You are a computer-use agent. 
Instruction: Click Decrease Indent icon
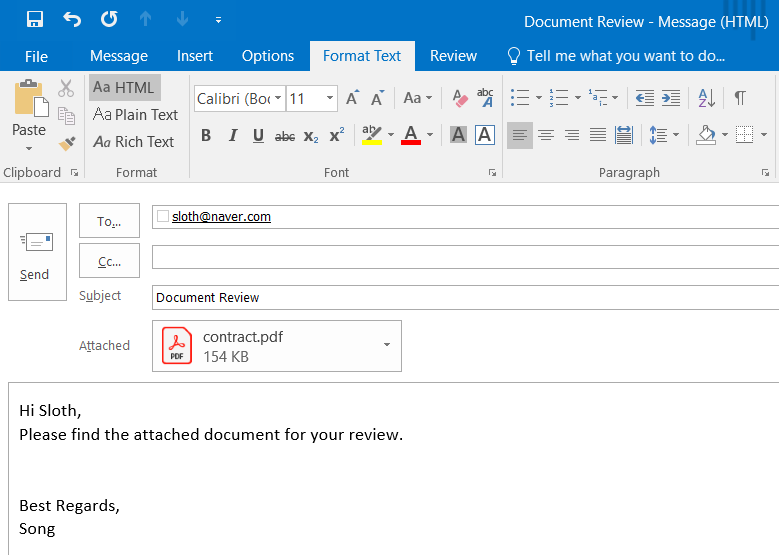645,98
